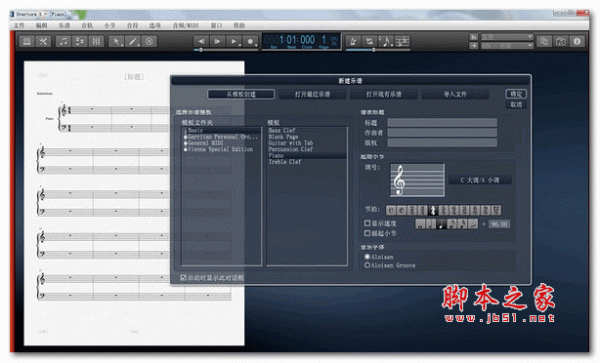The image size is (600, 363).
Task: Open the mixer faders toolbar icon
Action: [96, 41]
